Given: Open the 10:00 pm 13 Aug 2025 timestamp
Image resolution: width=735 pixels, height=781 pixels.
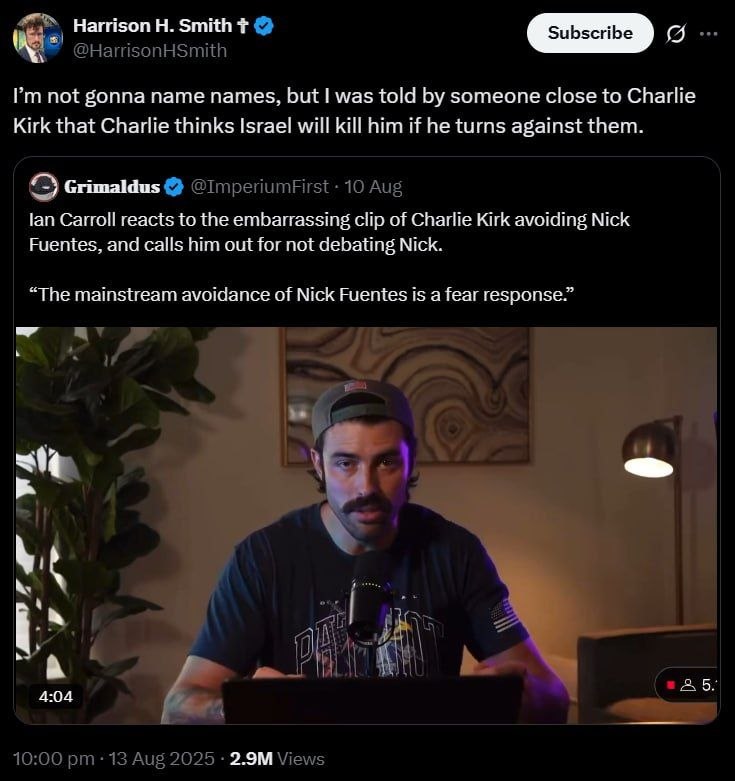Looking at the screenshot, I should [x=114, y=759].
